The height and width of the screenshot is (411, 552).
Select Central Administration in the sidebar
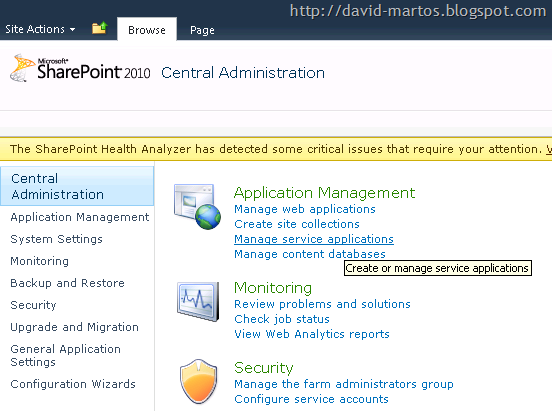point(77,186)
